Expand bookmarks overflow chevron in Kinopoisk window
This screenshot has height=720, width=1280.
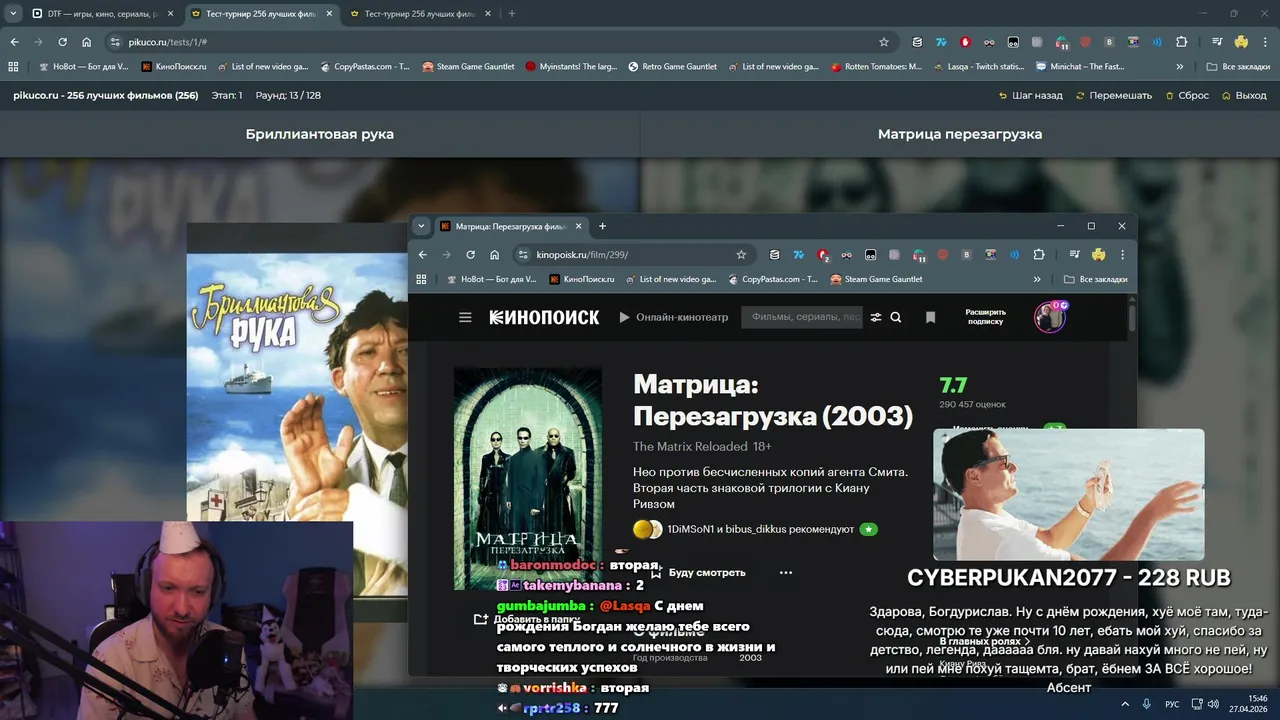click(1037, 280)
